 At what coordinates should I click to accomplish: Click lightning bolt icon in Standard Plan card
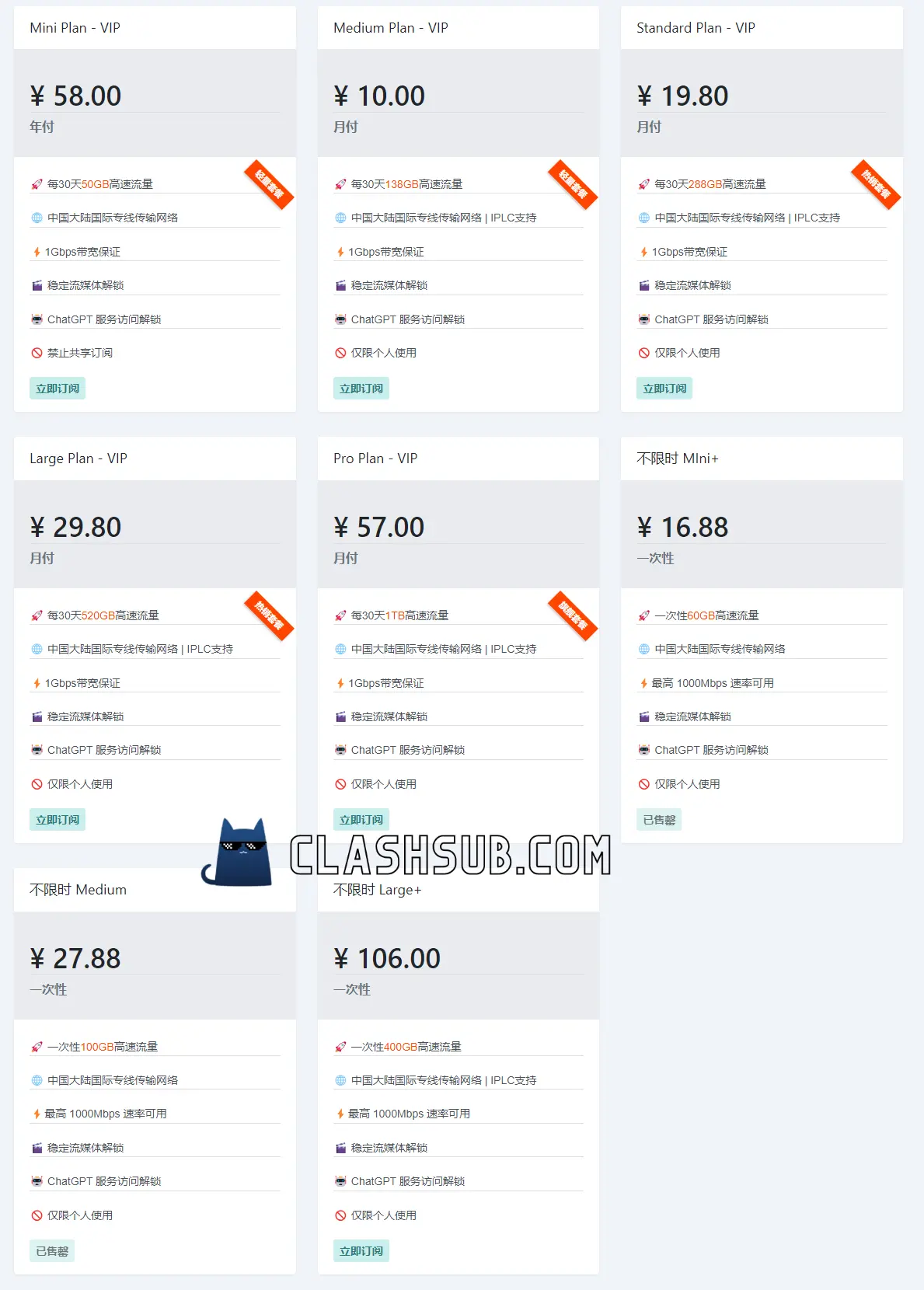(643, 252)
